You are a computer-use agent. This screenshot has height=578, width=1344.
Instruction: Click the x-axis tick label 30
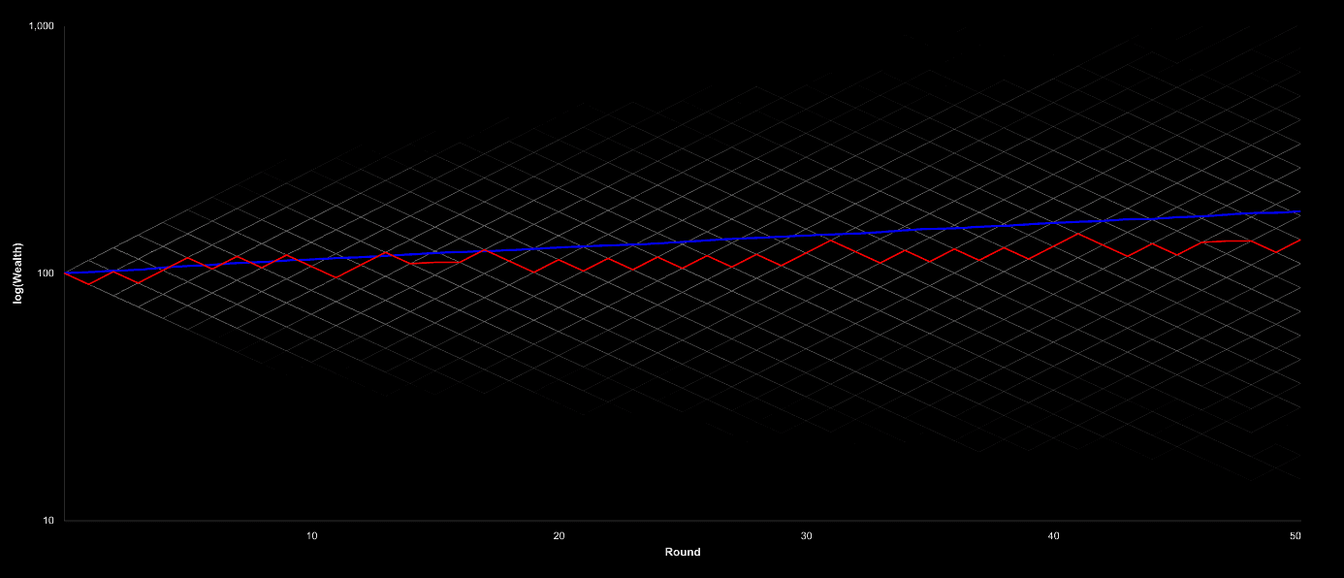coord(806,536)
